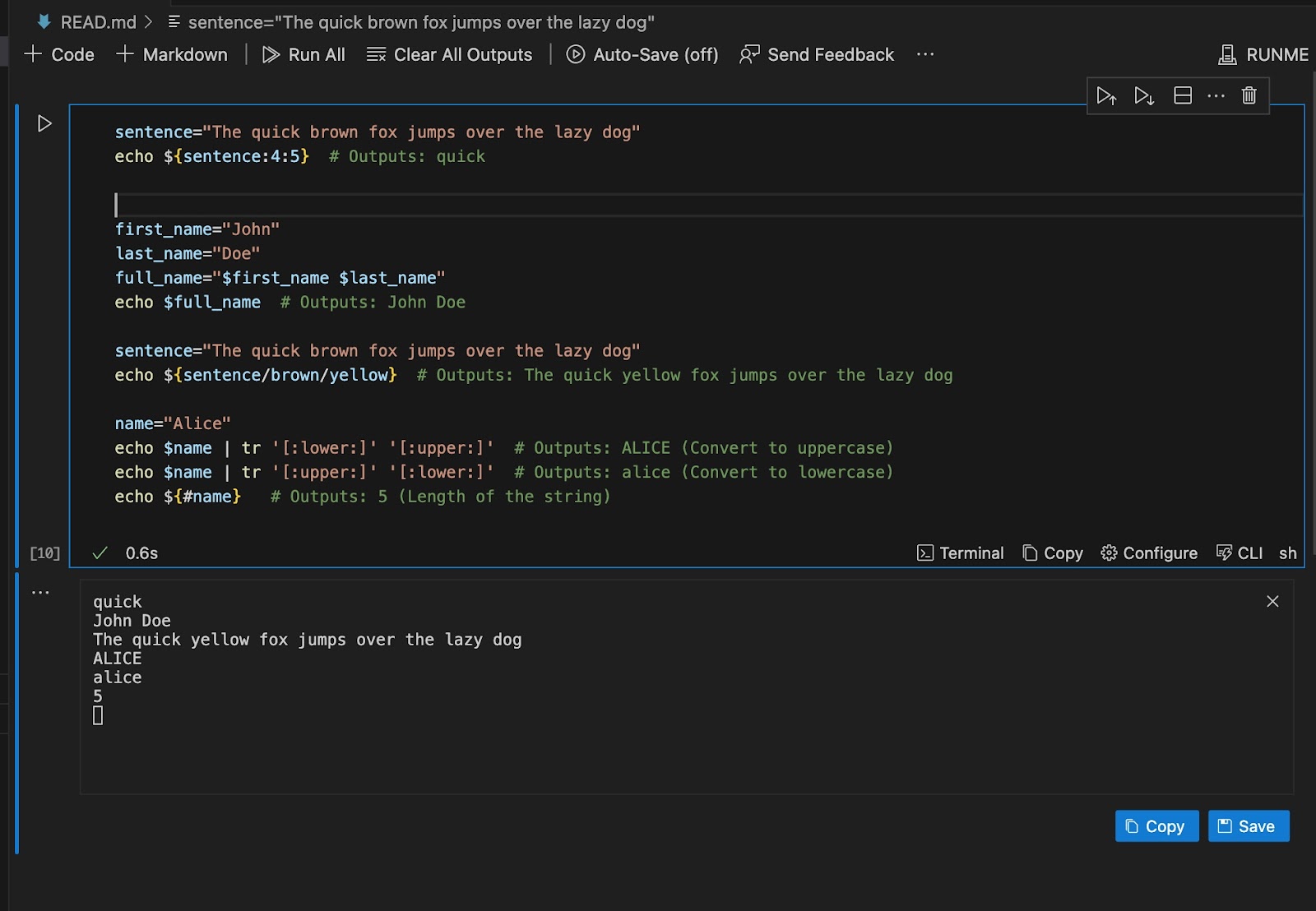Click the blue Save output button
1316x911 pixels.
1249,826
